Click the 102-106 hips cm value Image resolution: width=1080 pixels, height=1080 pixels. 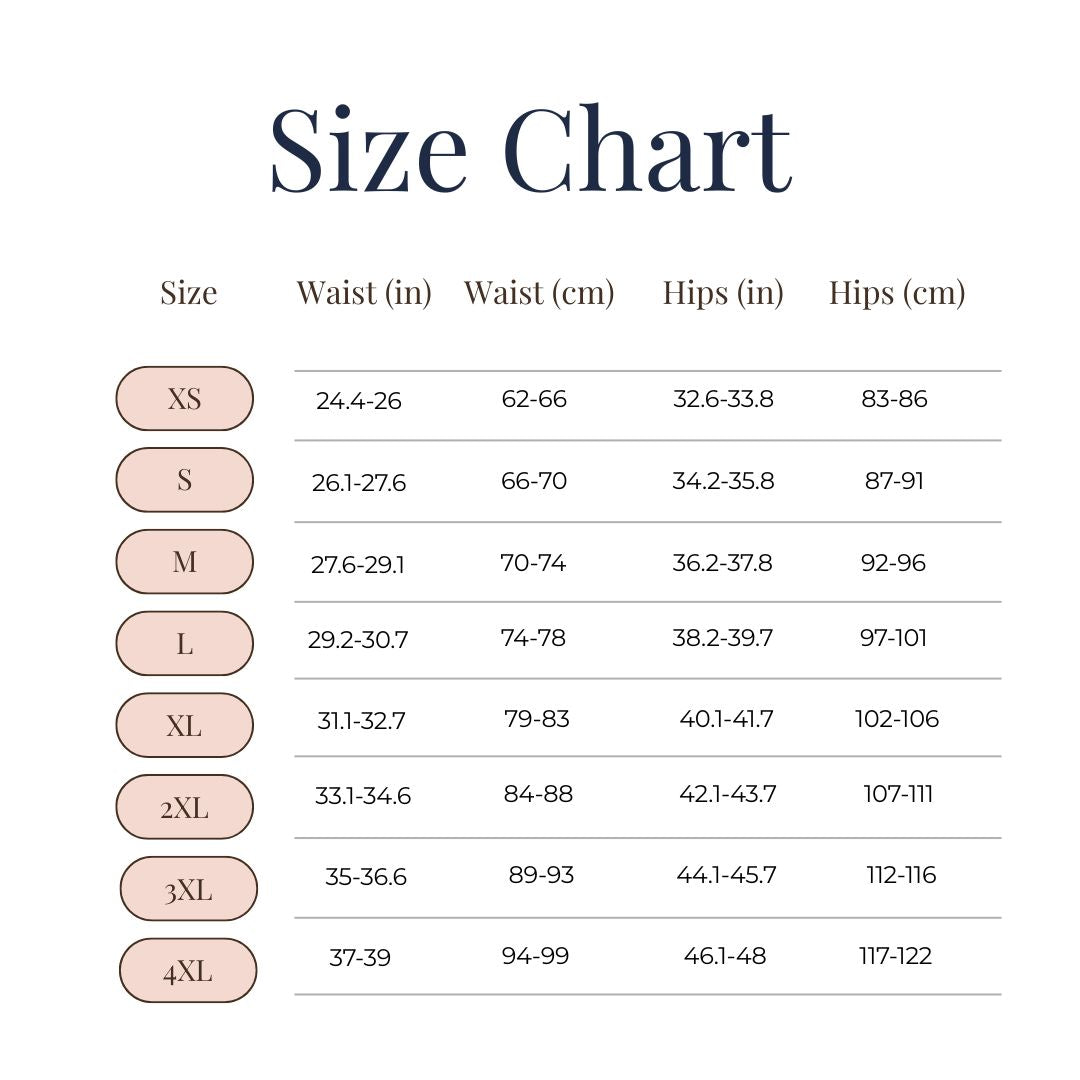pos(897,719)
